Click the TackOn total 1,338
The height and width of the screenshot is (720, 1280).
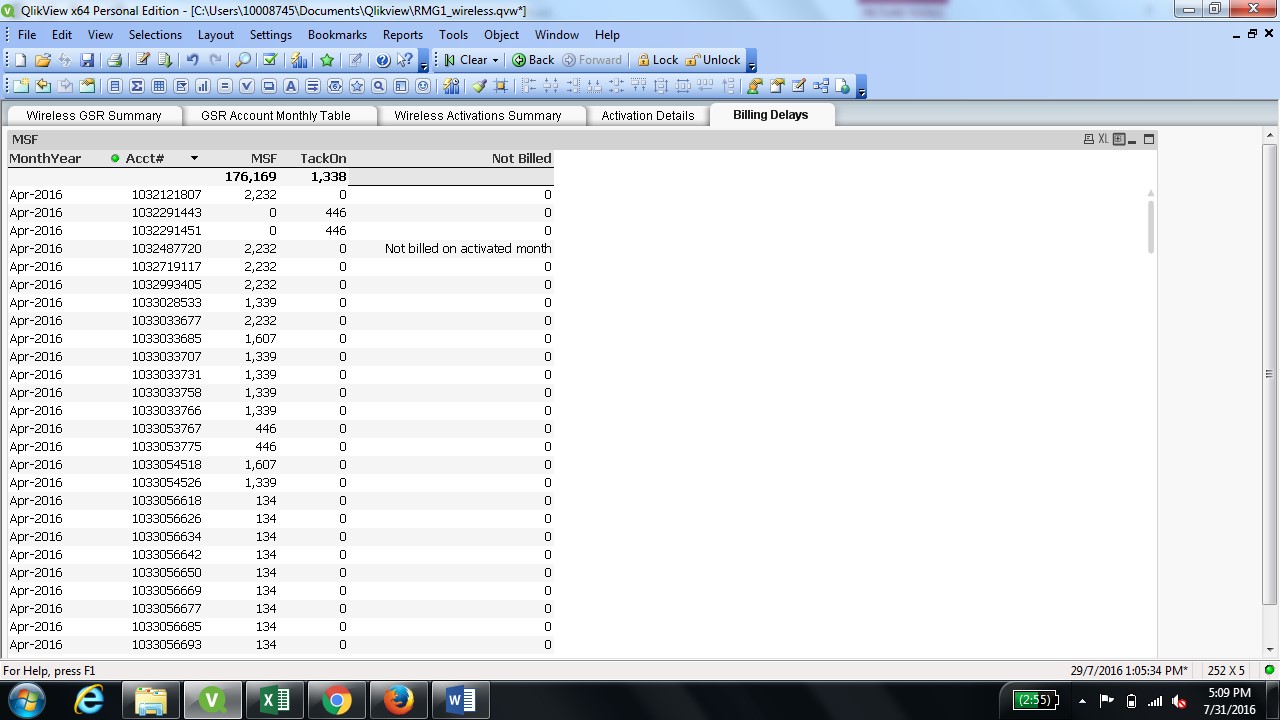(328, 177)
